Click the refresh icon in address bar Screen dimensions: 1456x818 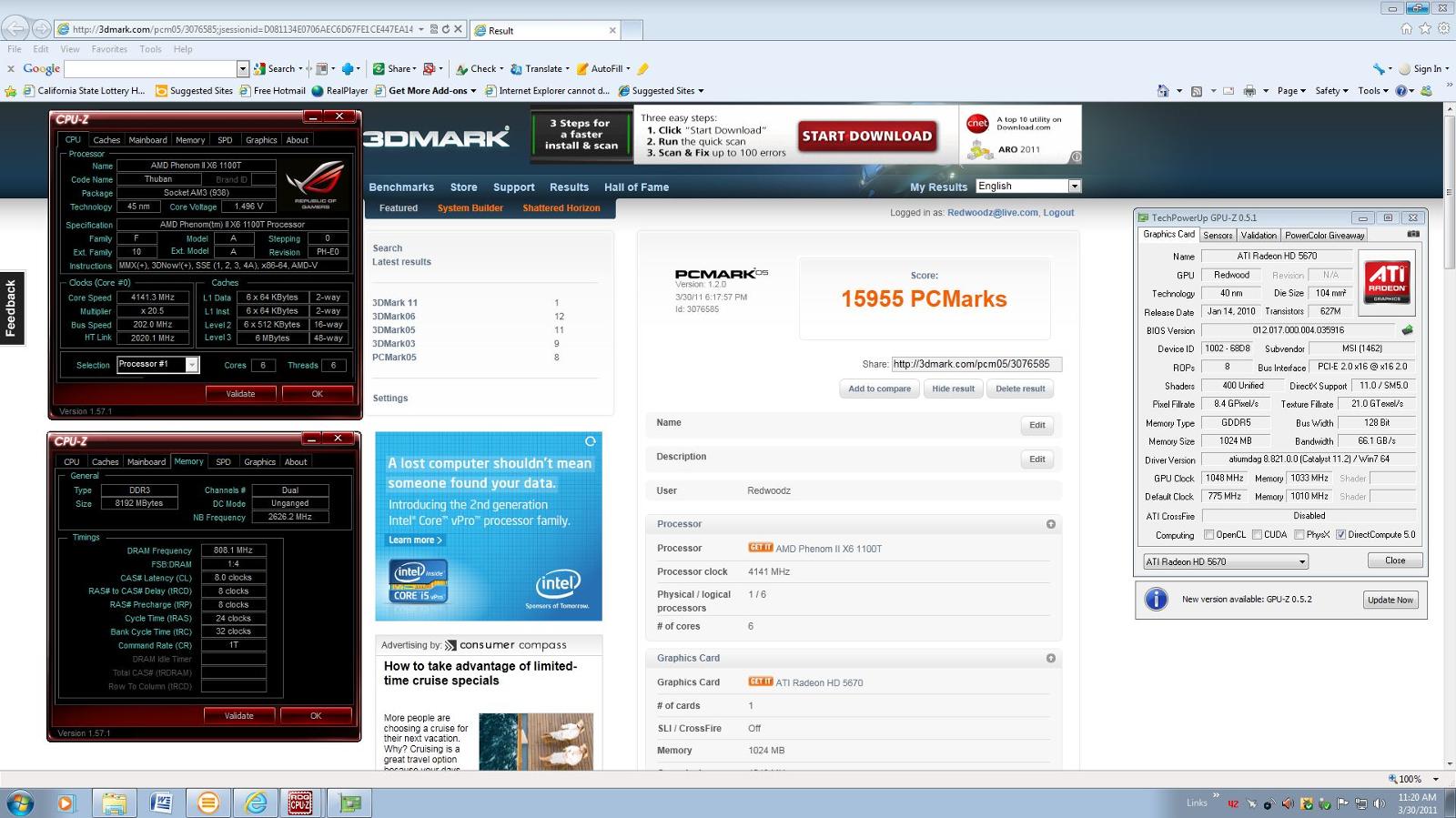(446, 29)
